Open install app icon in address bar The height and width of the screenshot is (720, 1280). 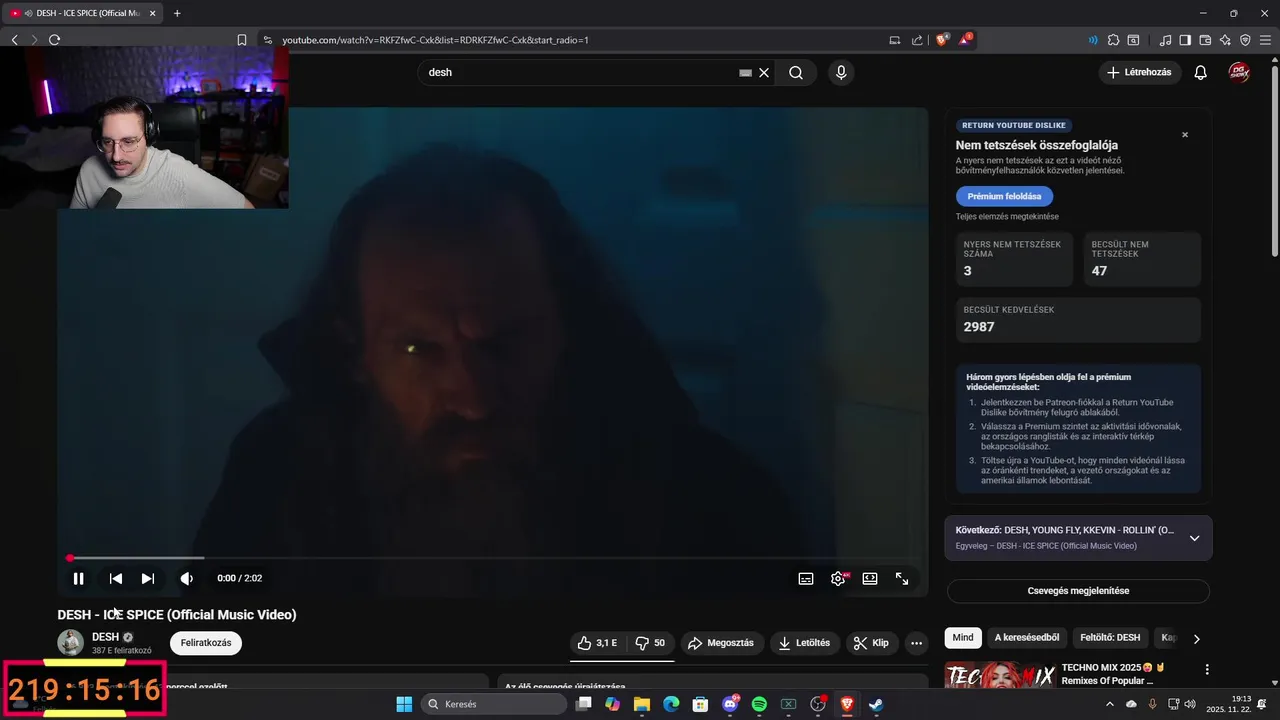pyautogui.click(x=895, y=40)
